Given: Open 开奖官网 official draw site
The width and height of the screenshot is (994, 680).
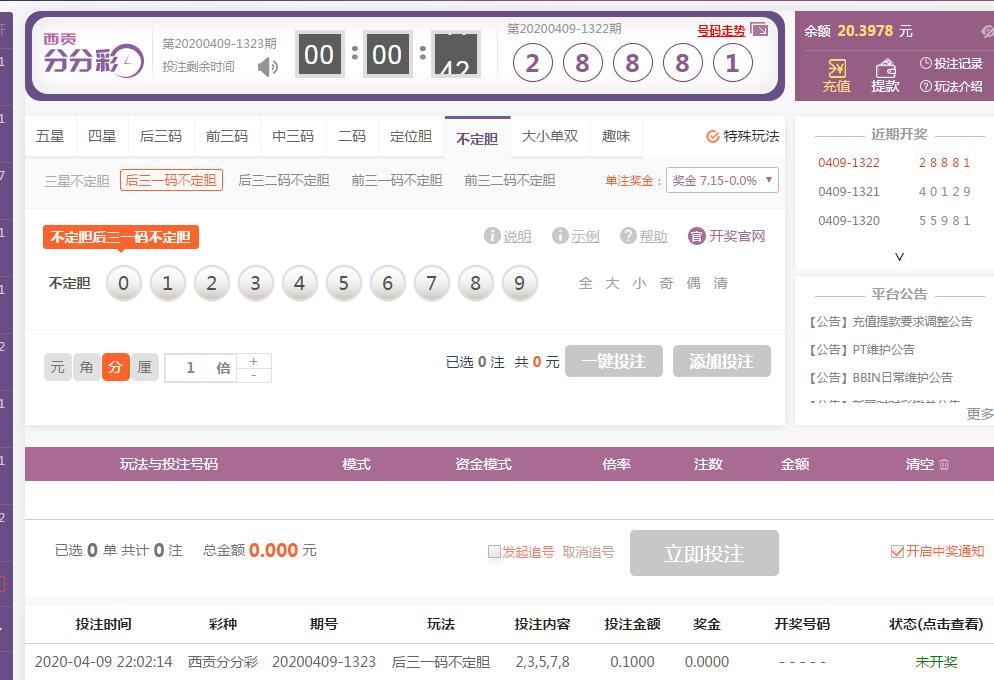Looking at the screenshot, I should click(726, 236).
